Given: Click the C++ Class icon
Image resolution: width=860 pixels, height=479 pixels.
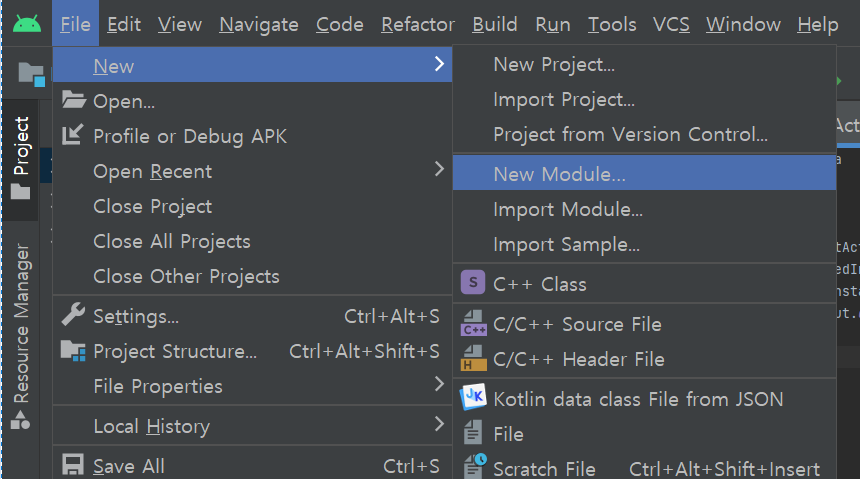Looking at the screenshot, I should pyautogui.click(x=473, y=284).
